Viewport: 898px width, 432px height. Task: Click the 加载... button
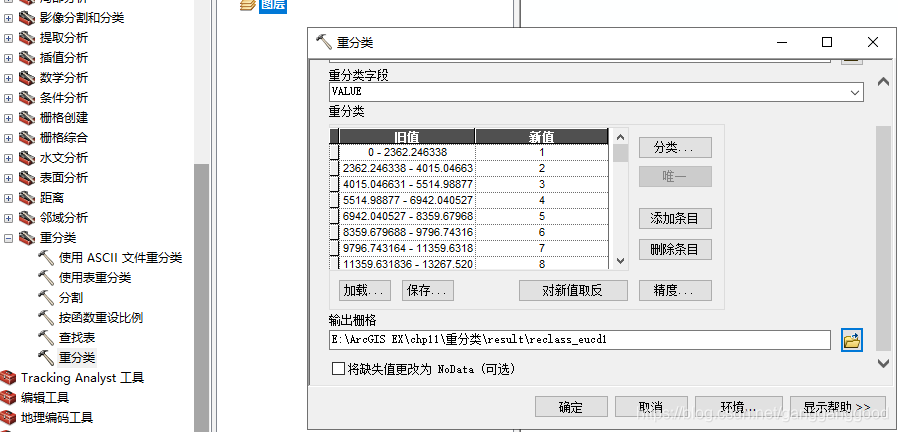(x=364, y=290)
